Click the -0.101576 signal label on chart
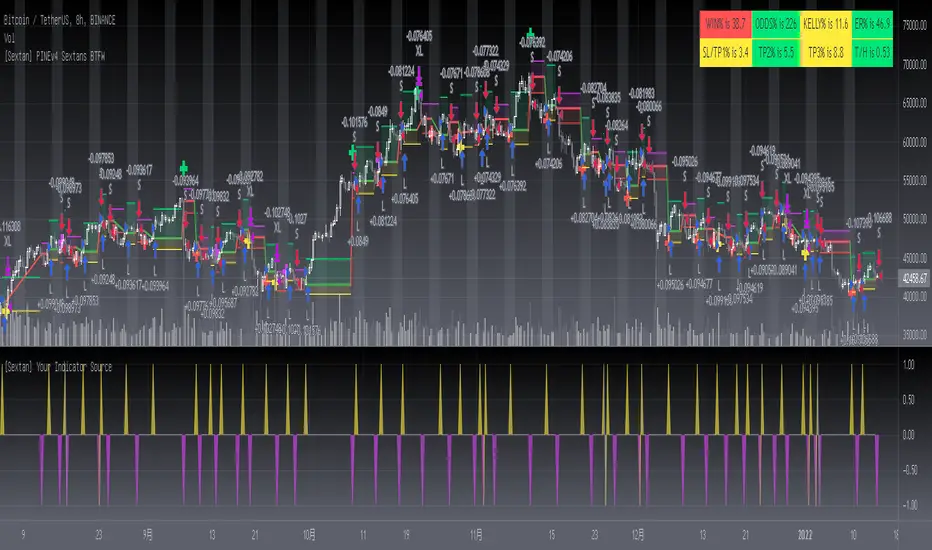Screen dimensions: 932x550 click(354, 122)
